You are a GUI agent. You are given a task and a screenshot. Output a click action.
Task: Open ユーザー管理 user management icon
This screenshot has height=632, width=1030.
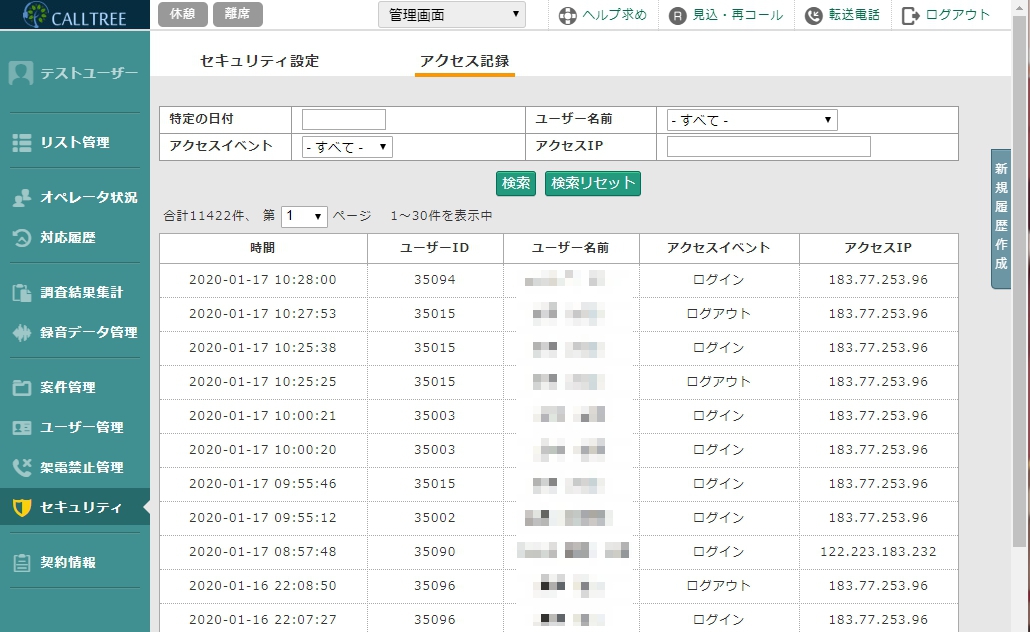click(22, 425)
